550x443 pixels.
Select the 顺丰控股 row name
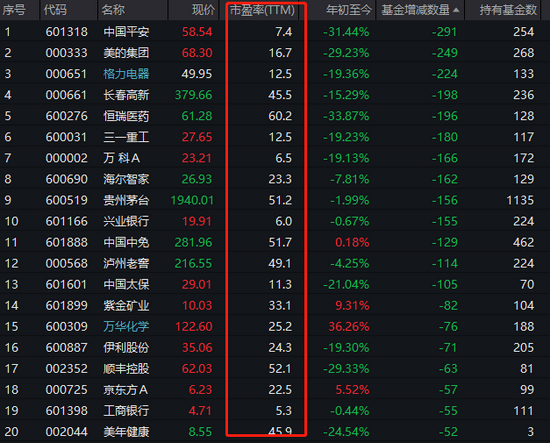coord(126,369)
